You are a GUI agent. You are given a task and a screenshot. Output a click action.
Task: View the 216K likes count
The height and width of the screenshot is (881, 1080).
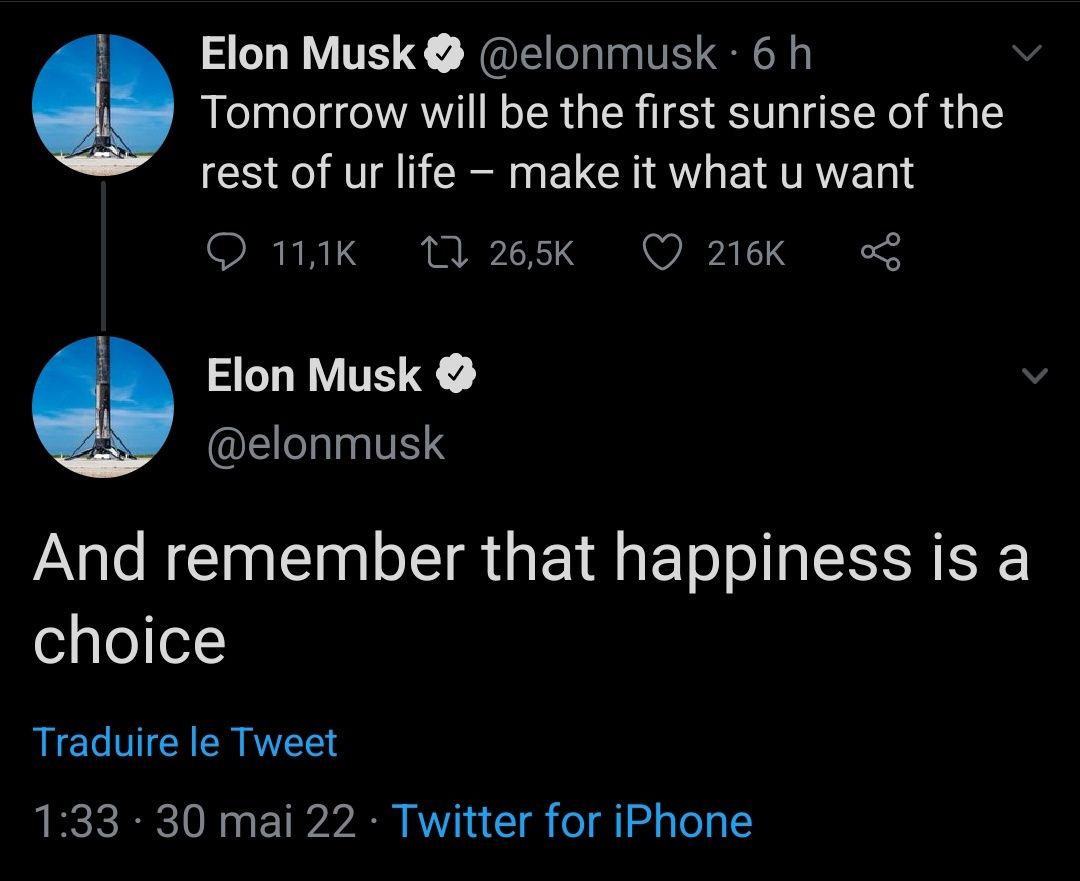pos(746,254)
